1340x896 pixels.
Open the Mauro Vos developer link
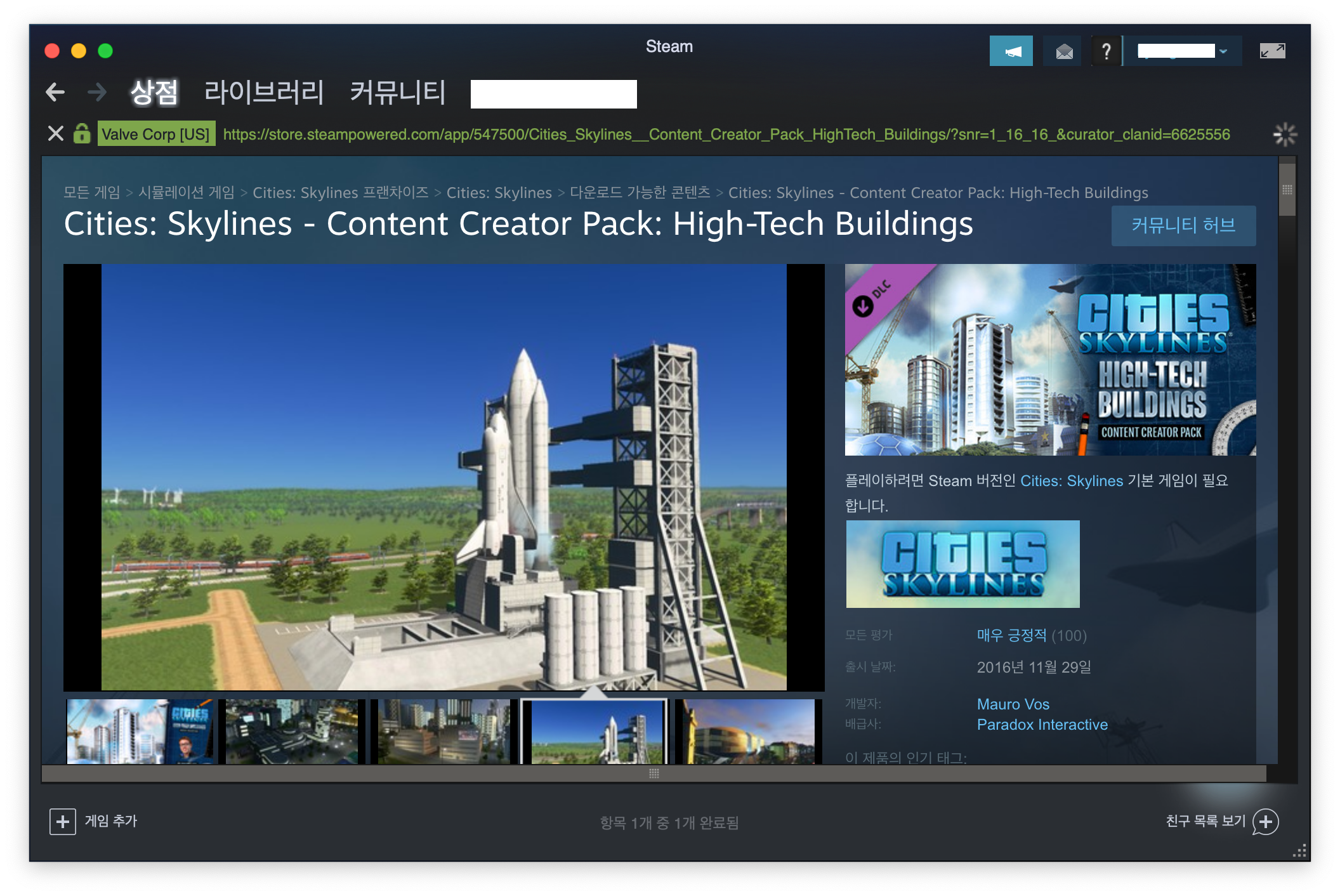[1013, 704]
